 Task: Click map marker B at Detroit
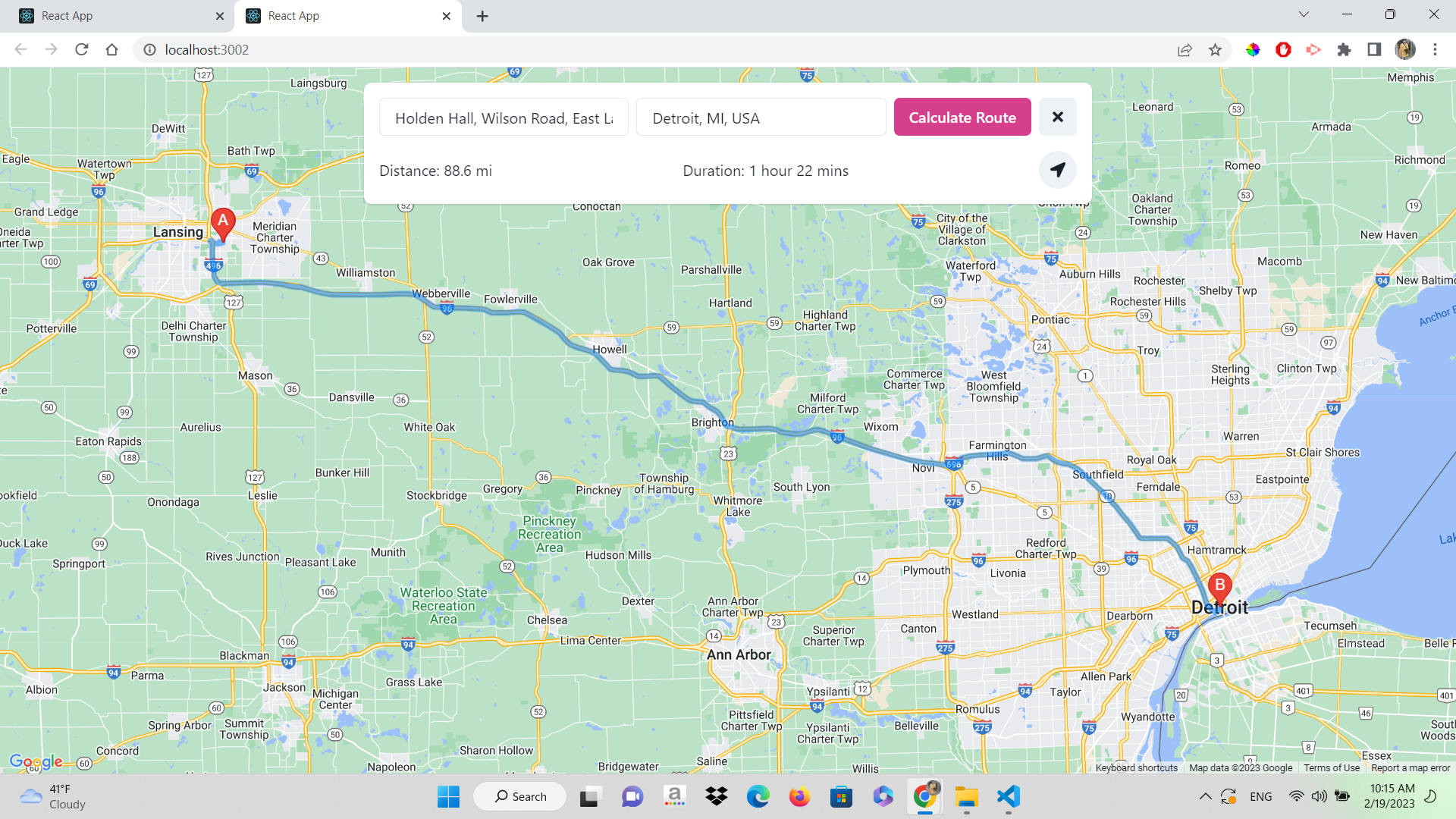pyautogui.click(x=1219, y=586)
